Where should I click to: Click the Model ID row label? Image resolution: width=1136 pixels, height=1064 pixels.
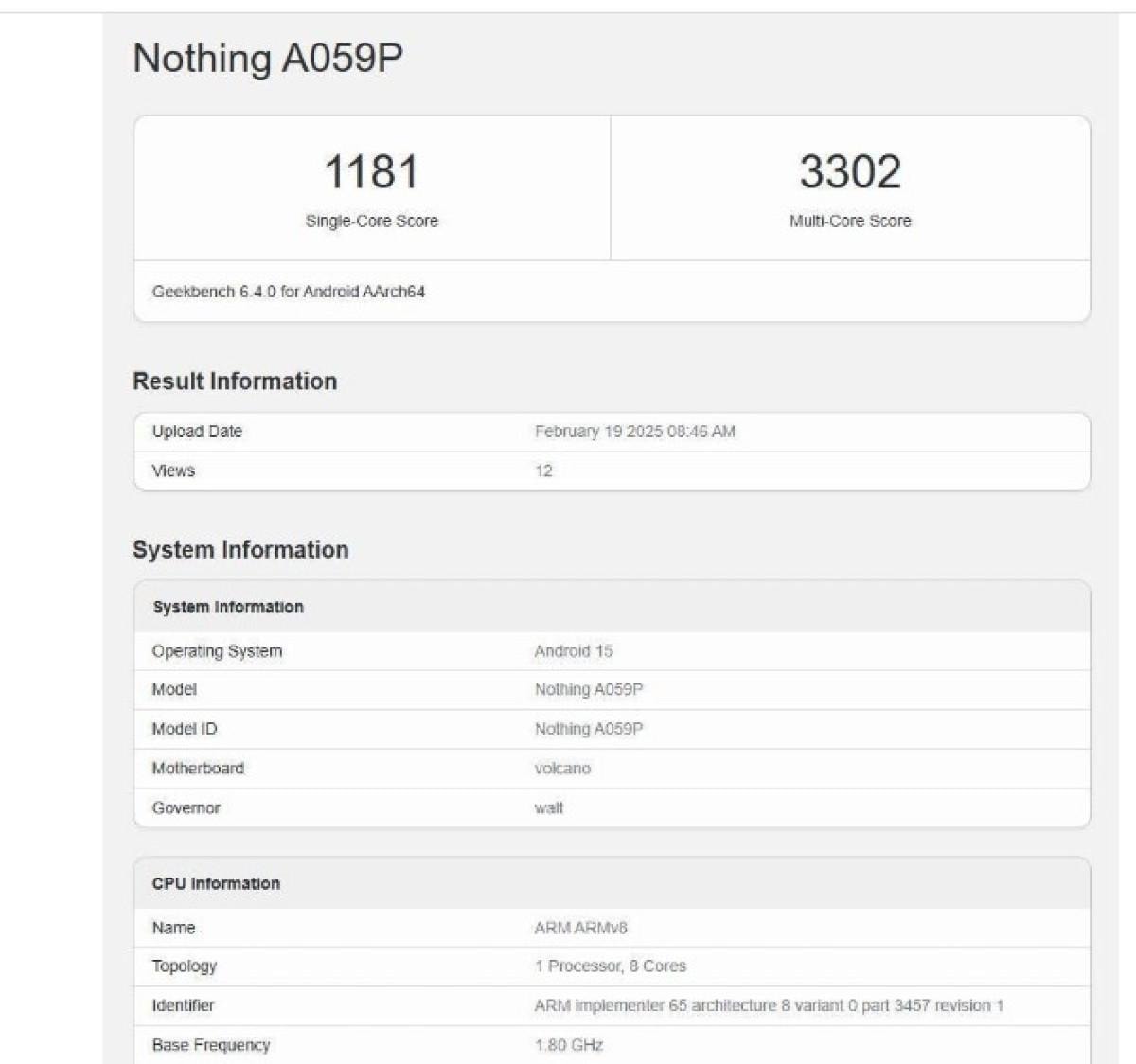click(185, 729)
